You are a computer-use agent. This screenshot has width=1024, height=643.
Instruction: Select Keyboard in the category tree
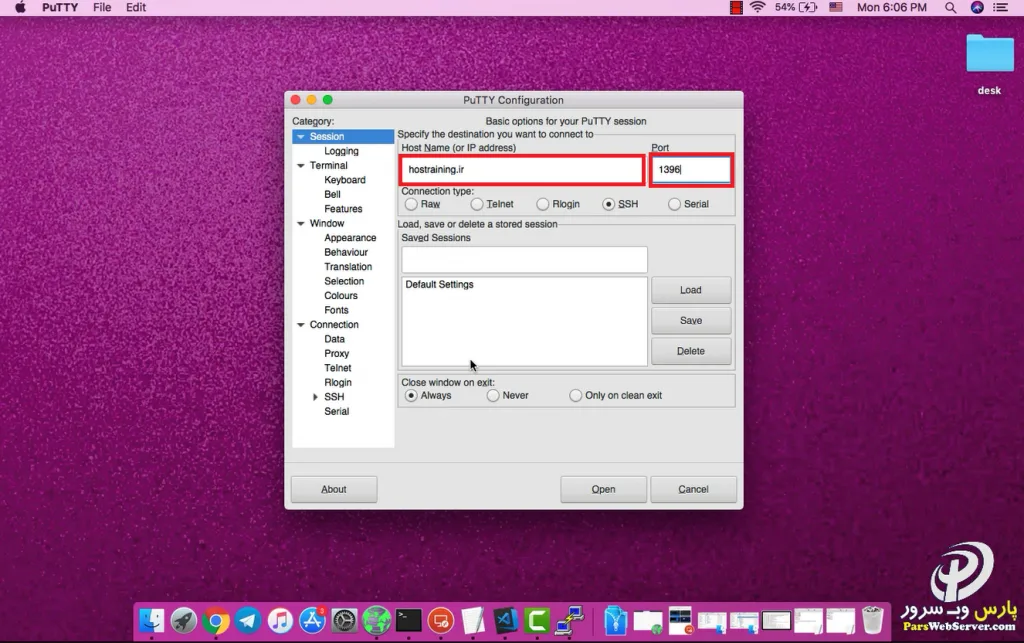click(345, 180)
